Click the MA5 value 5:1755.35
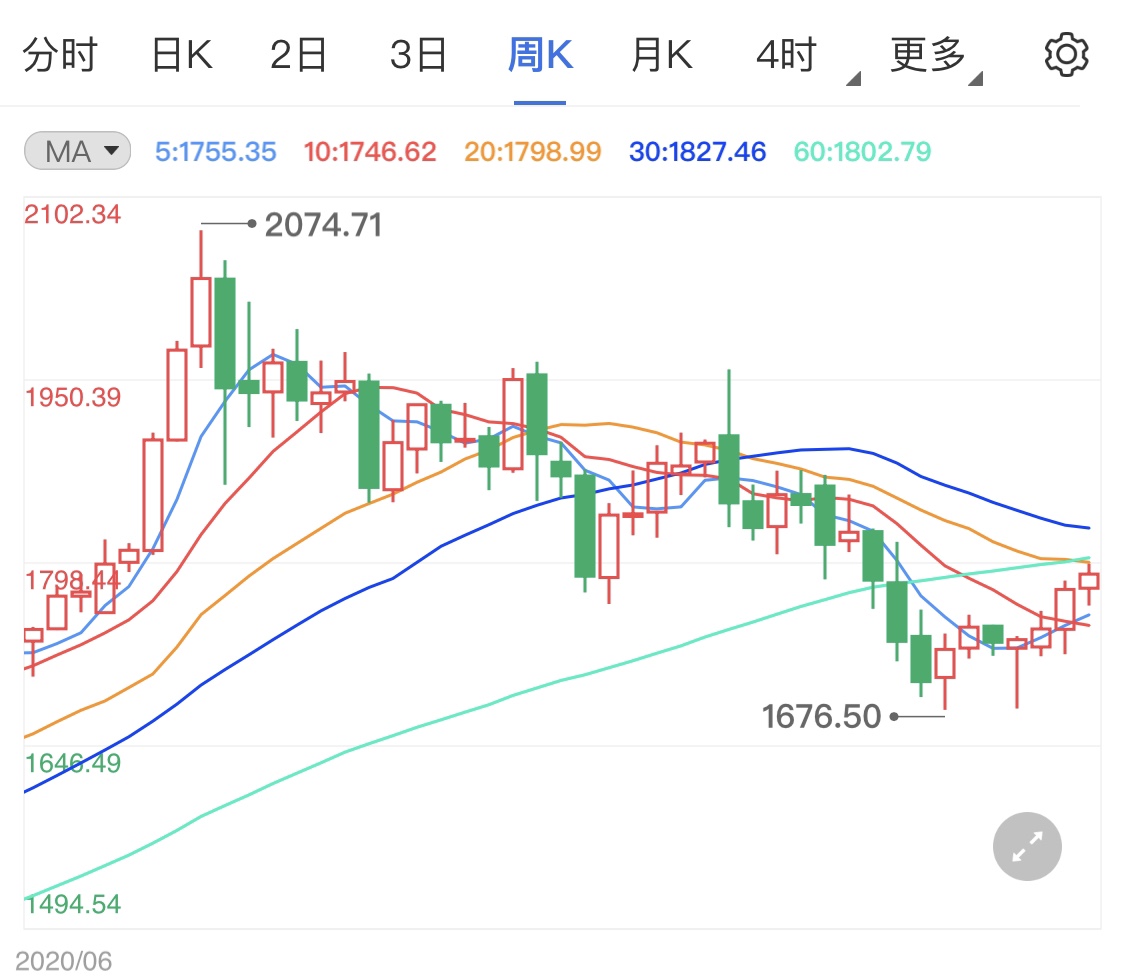This screenshot has width=1125, height=976. coord(215,152)
